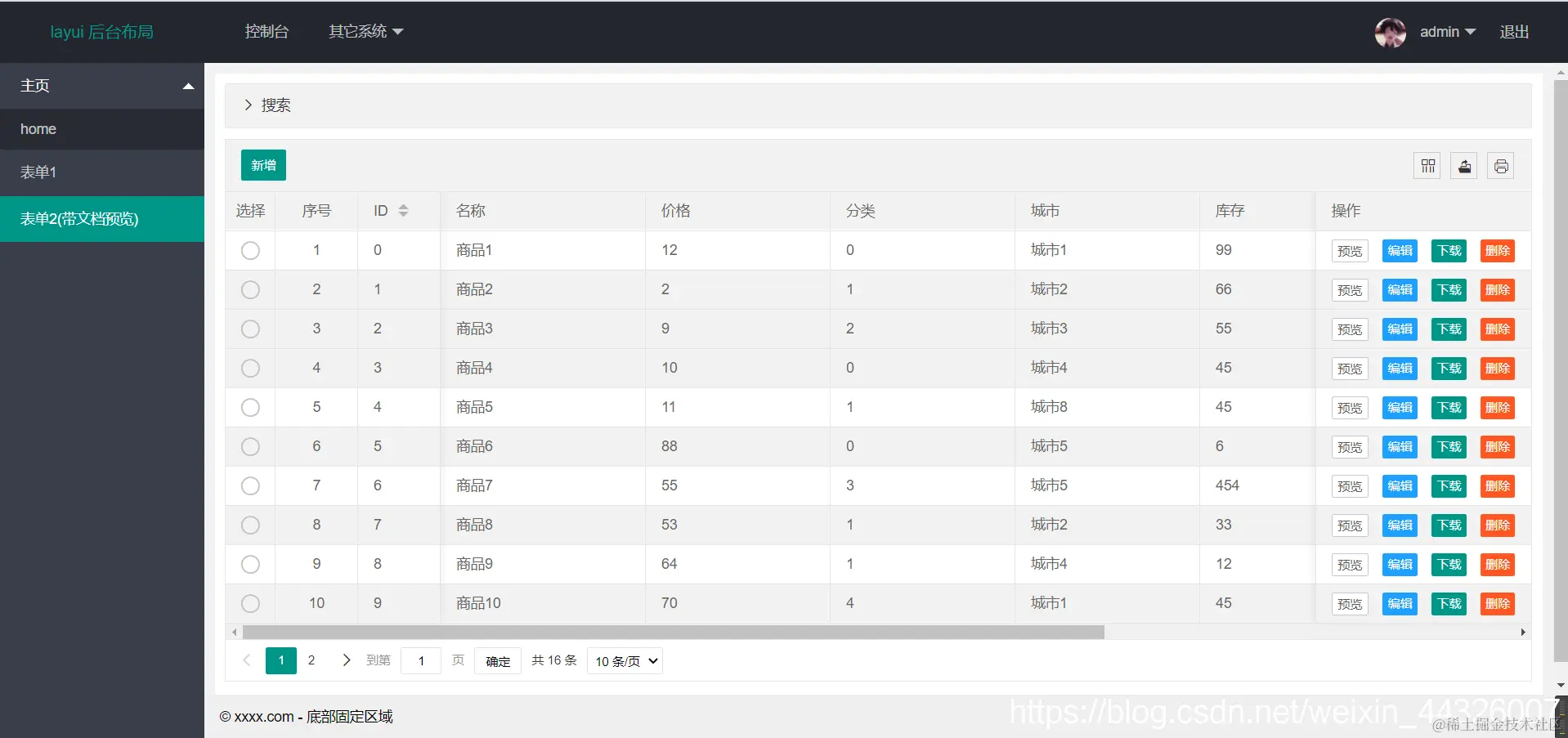Click scroll-right arrow of table scrollbar

click(1523, 633)
